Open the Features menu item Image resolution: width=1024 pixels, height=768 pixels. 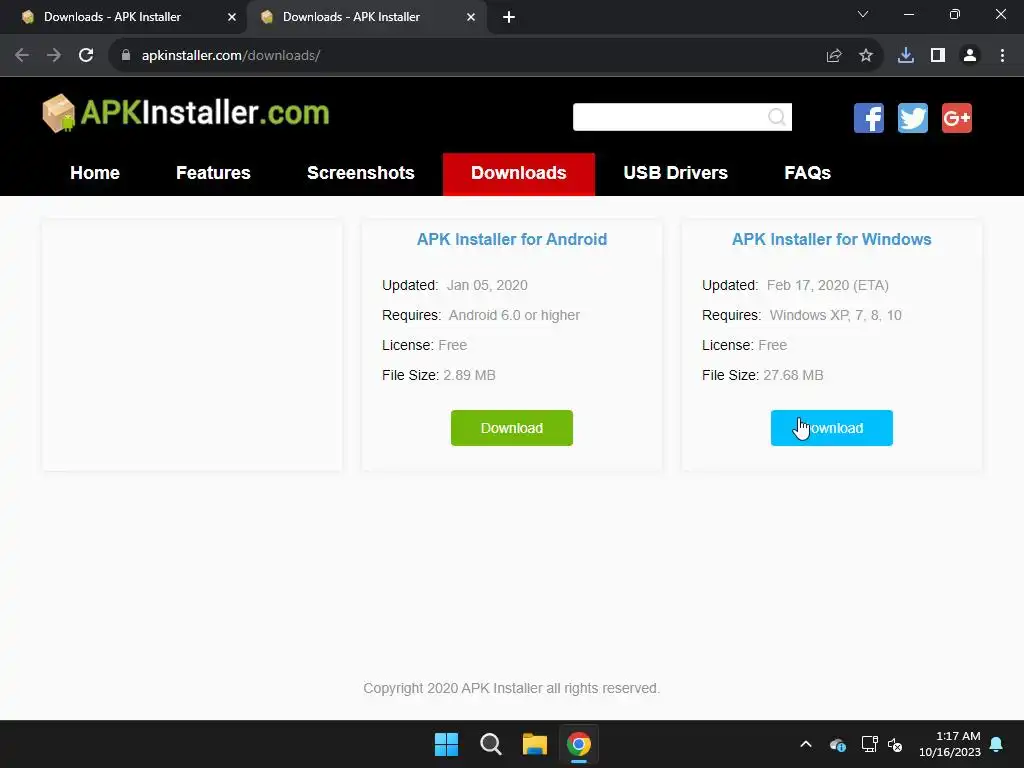point(213,173)
